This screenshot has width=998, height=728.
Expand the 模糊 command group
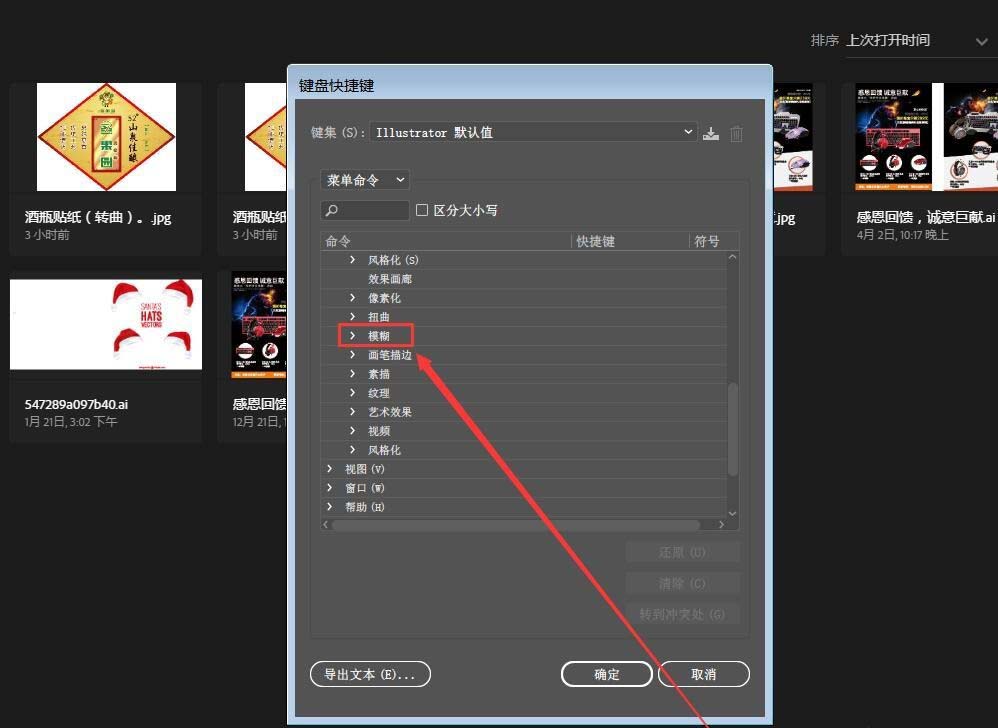pyautogui.click(x=351, y=335)
